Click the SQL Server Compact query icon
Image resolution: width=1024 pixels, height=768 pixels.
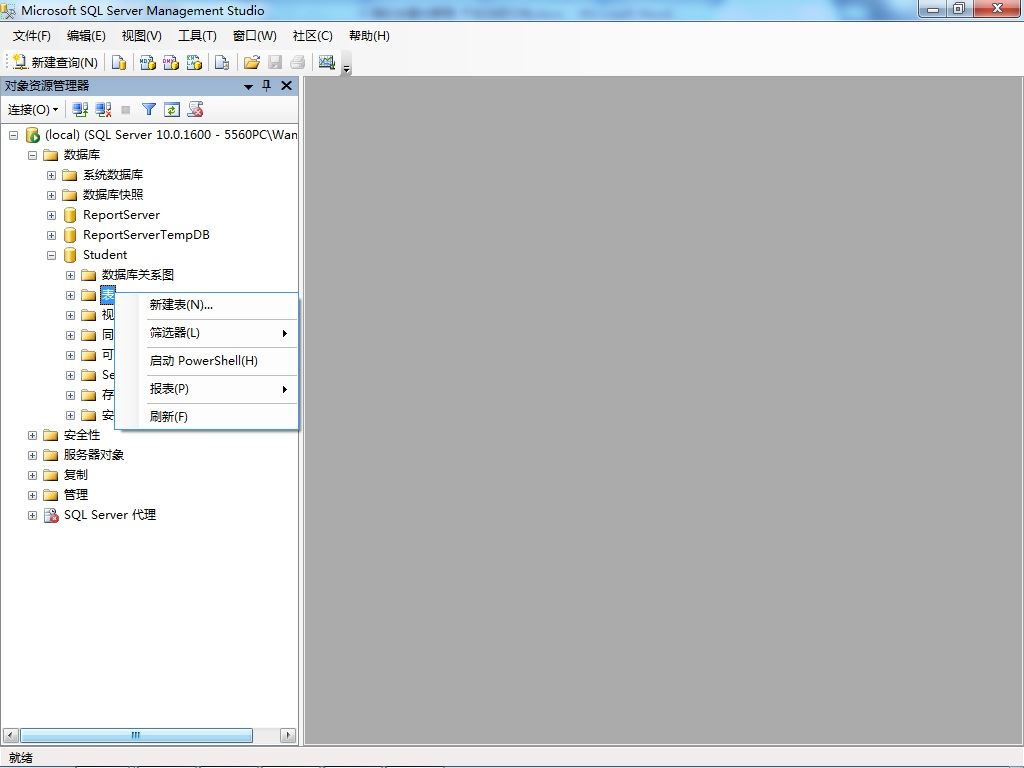[x=222, y=62]
